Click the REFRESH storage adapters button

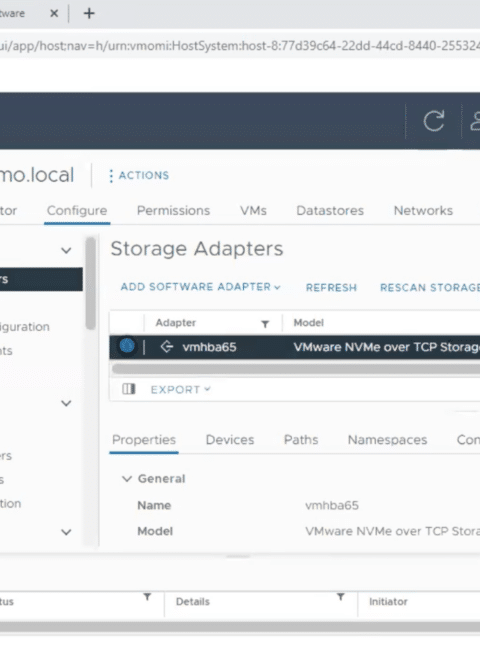click(x=331, y=287)
